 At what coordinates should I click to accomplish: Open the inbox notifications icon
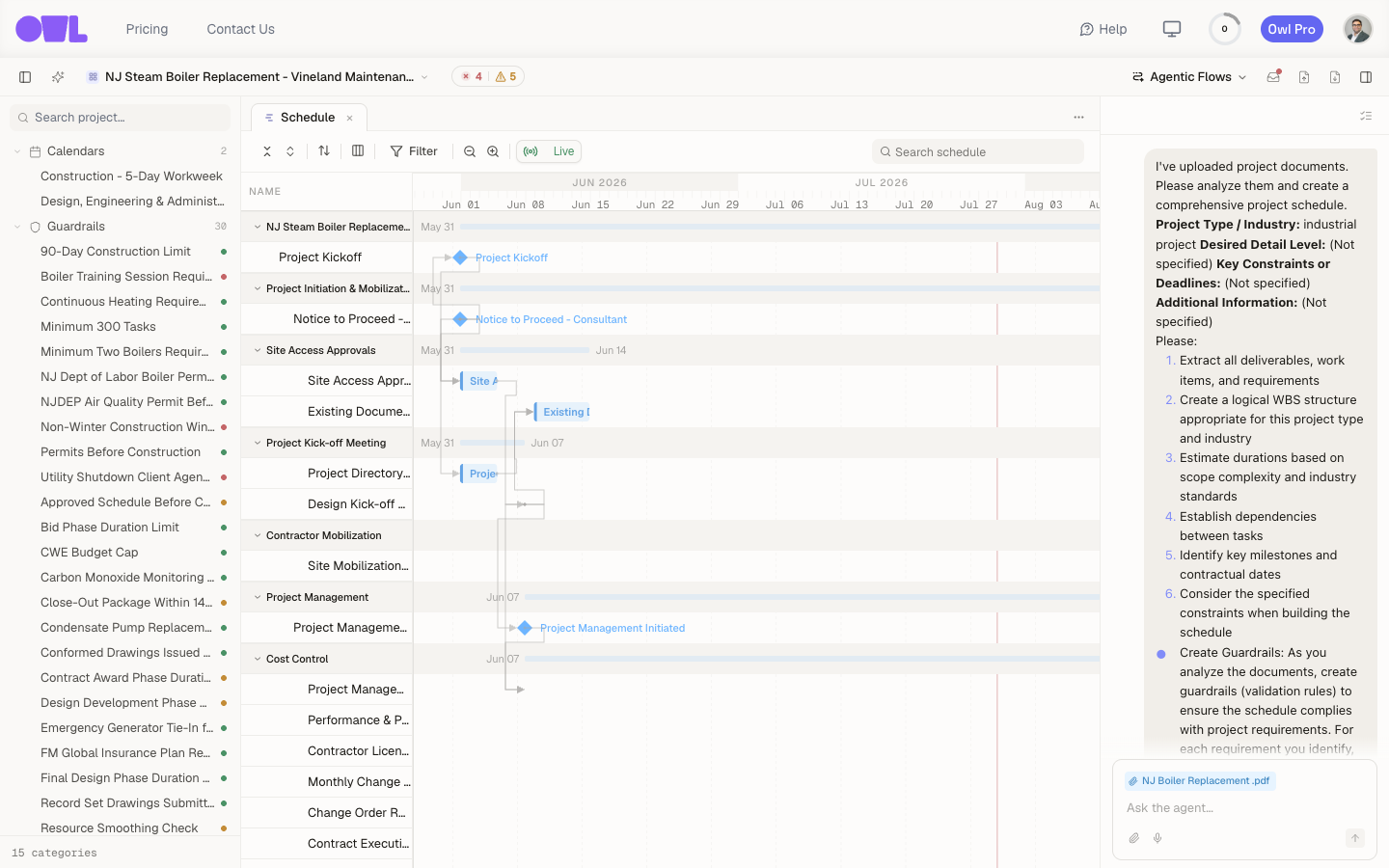click(x=1273, y=77)
